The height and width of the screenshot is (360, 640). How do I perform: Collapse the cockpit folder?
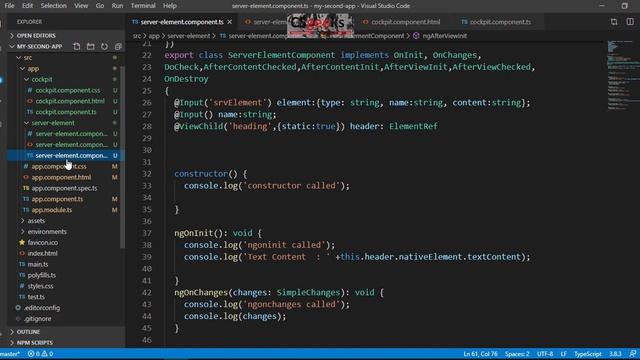coord(42,79)
